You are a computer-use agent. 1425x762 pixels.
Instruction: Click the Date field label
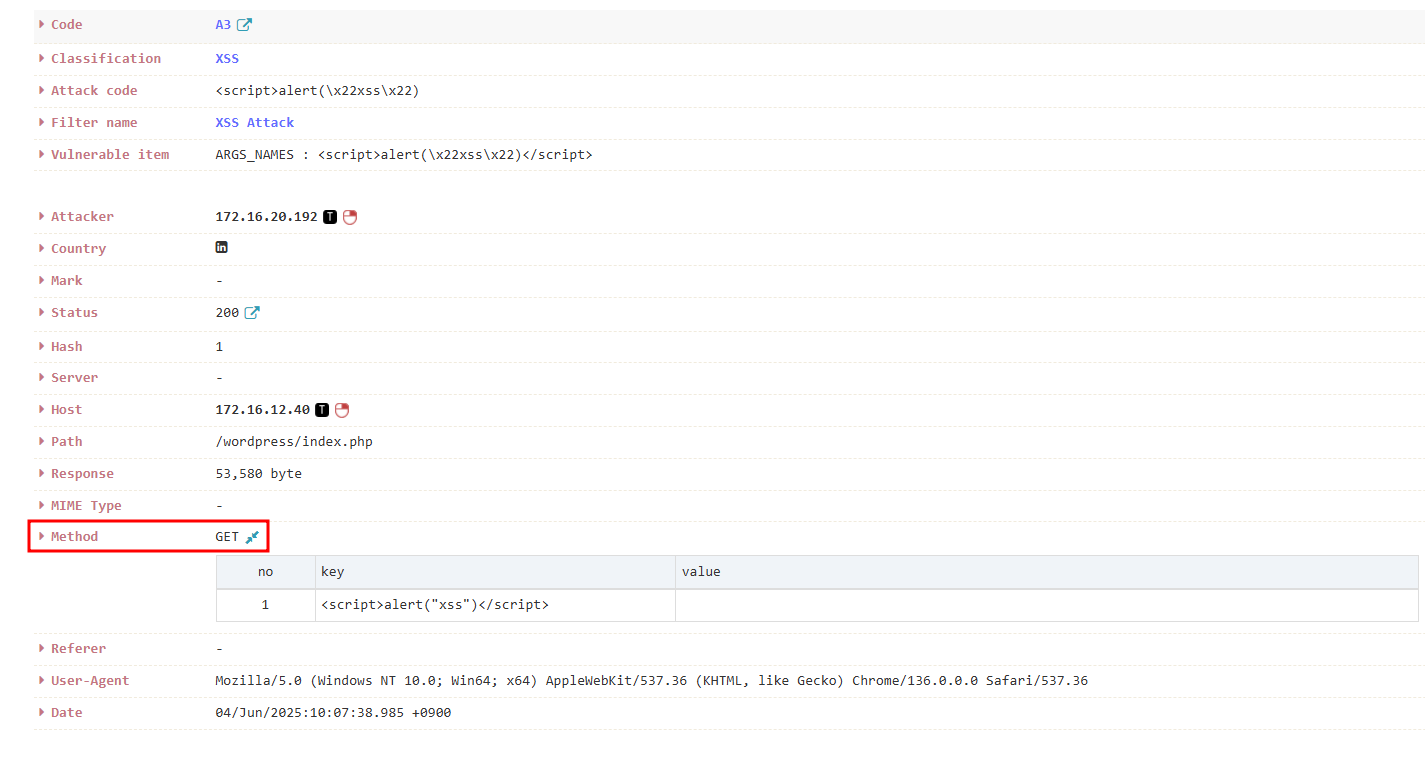pos(67,713)
